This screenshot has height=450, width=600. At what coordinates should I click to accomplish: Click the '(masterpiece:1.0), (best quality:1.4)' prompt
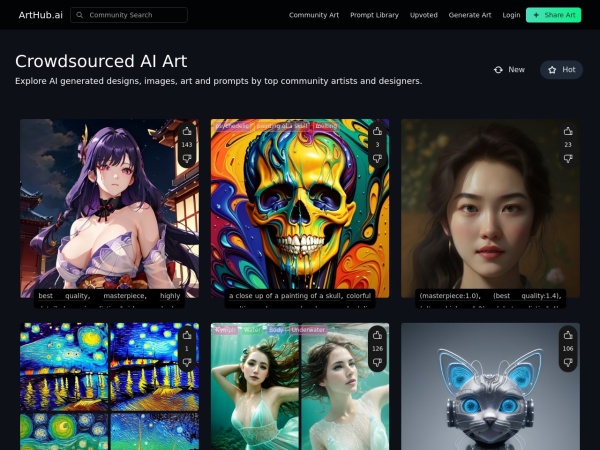[491, 296]
